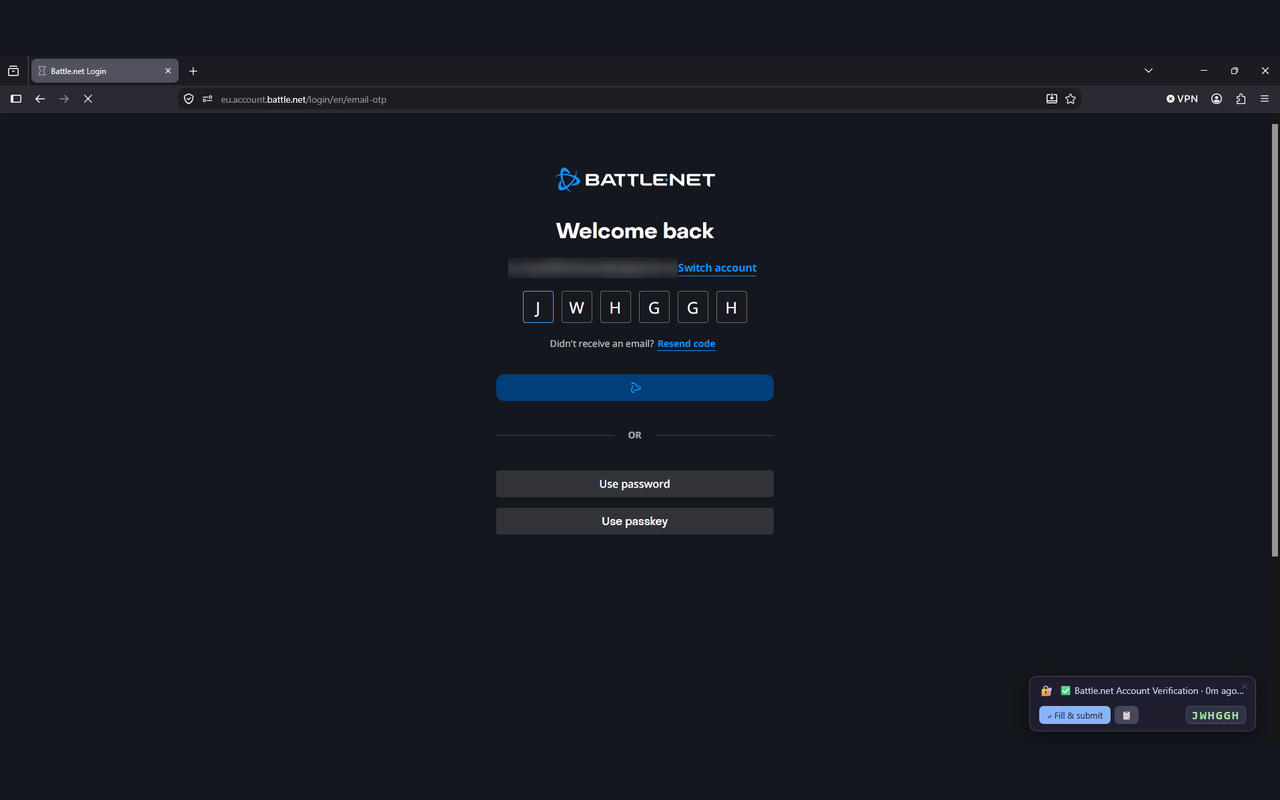Open the extensions puzzle-piece icon

pos(1241,99)
